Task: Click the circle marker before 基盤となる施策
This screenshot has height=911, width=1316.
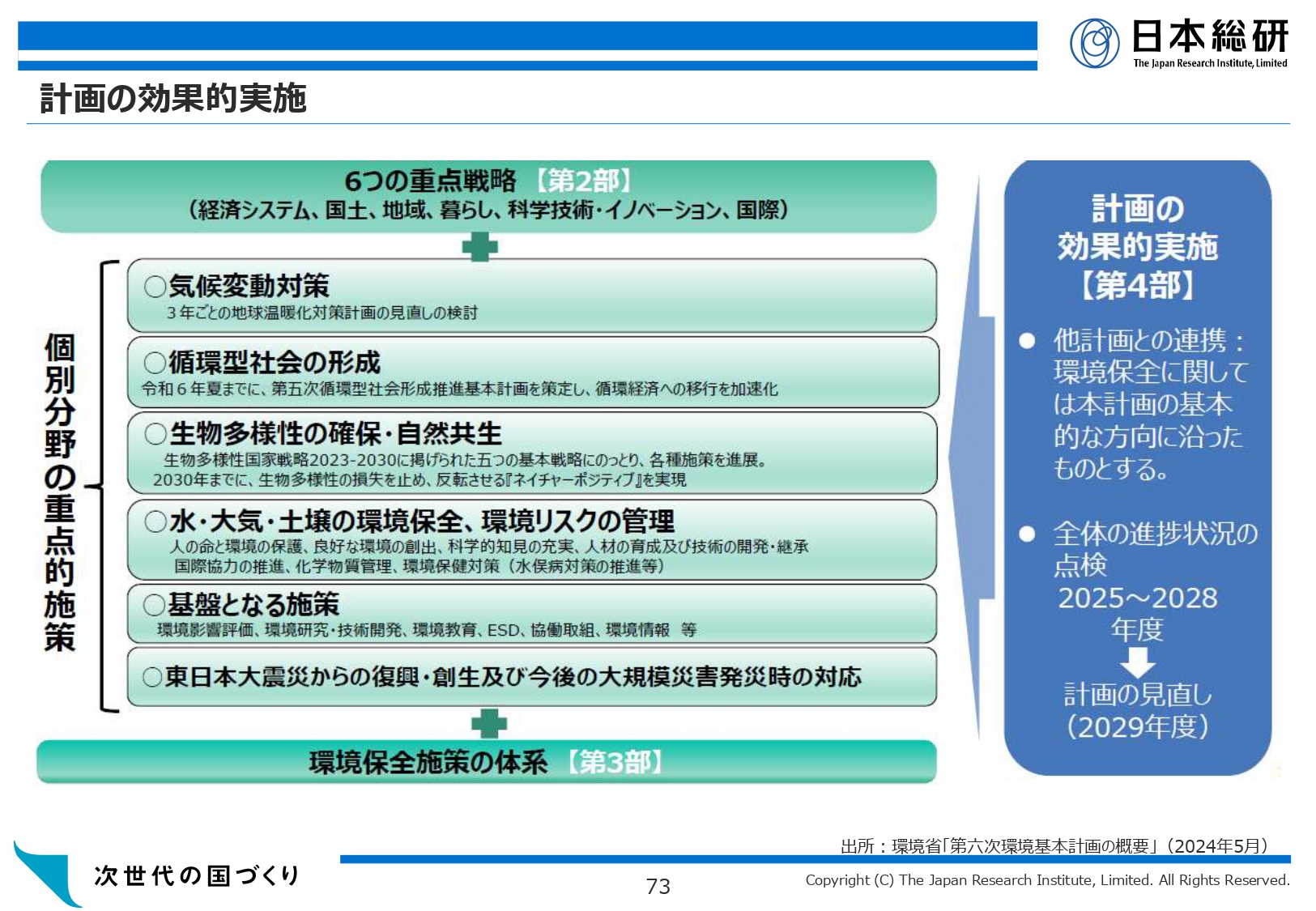Action: (x=154, y=605)
